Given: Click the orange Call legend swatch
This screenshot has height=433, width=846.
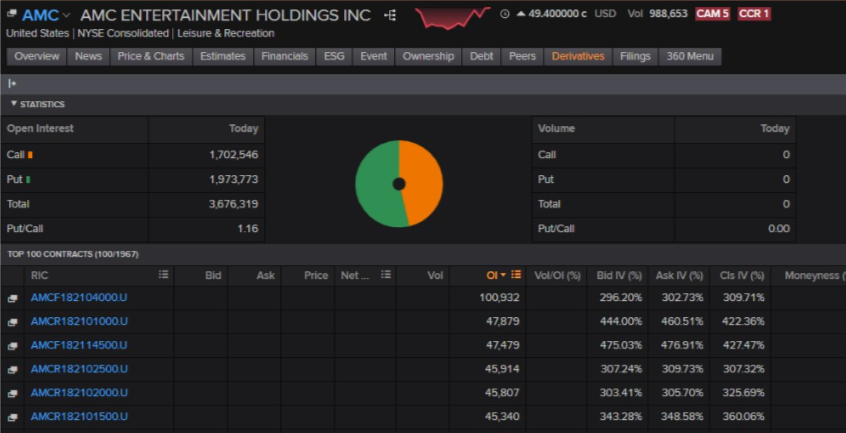Looking at the screenshot, I should pos(30,155).
